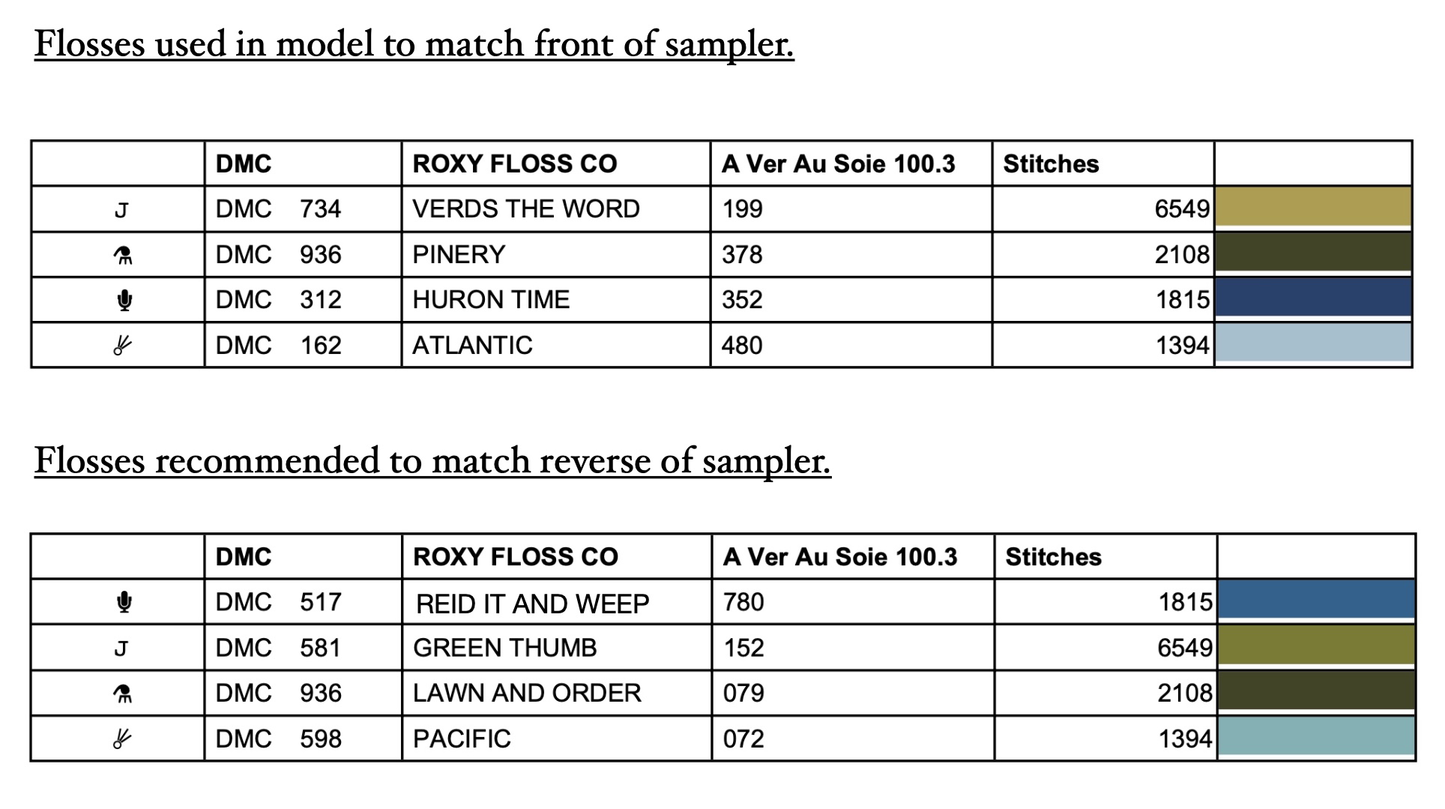Pick the khaki swatch for VERDS THE WORD
The width and height of the screenshot is (1445, 809).
pyautogui.click(x=1312, y=208)
